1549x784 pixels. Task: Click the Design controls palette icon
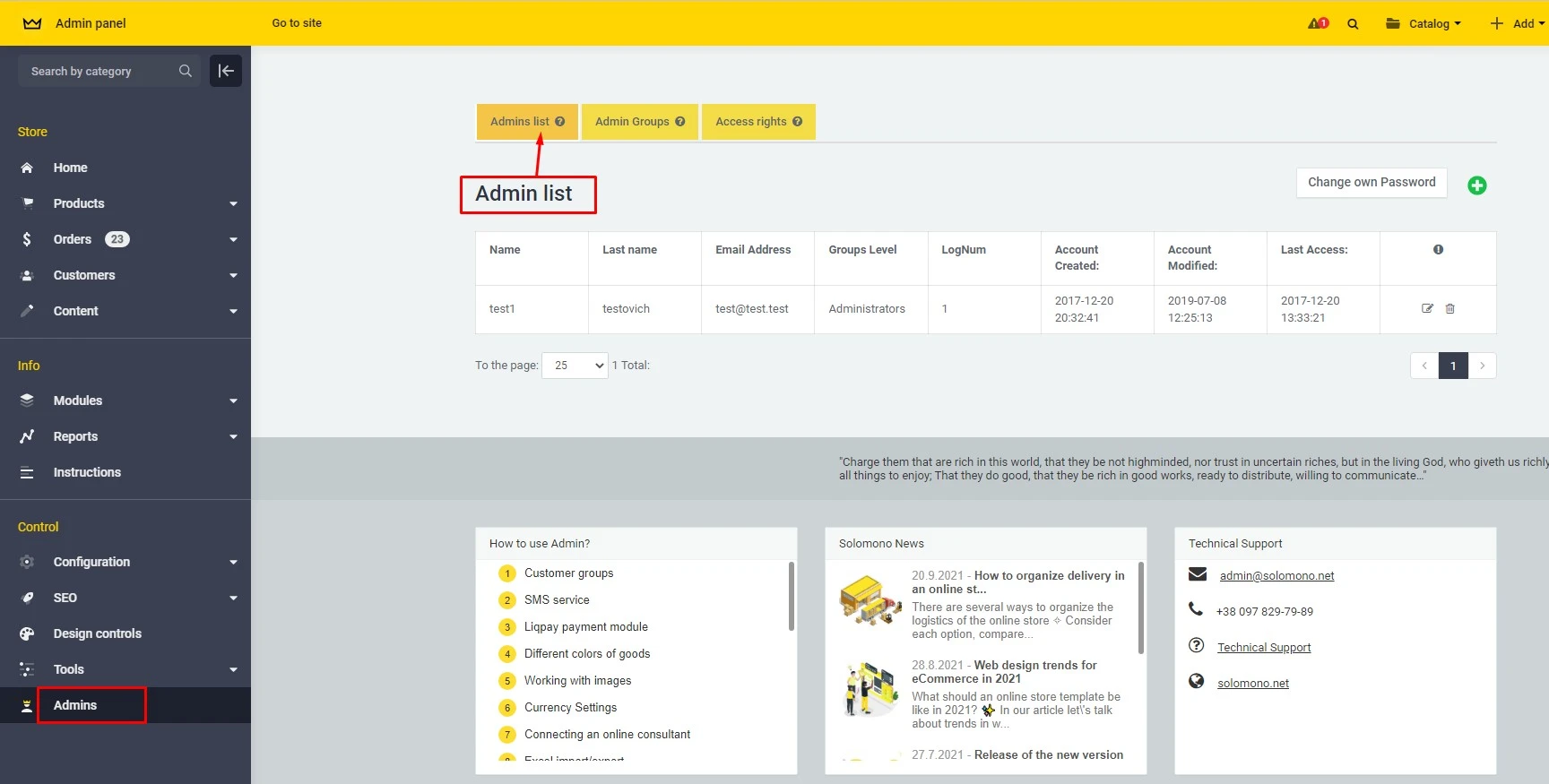point(27,633)
